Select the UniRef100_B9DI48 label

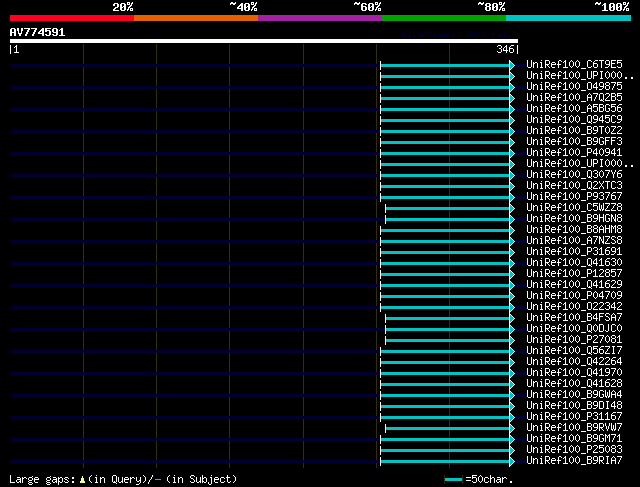pos(574,406)
